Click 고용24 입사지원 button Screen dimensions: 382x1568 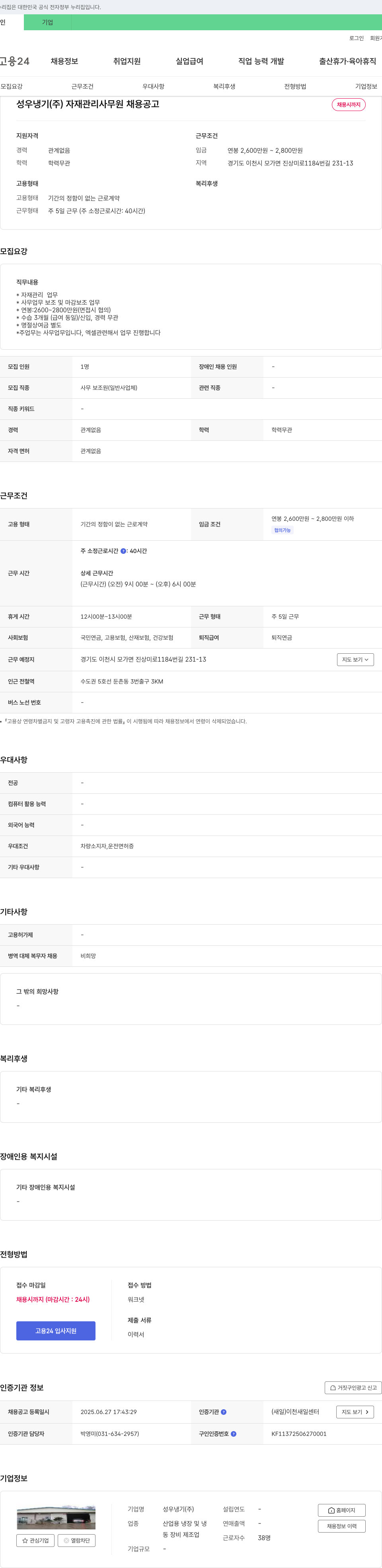[56, 1330]
